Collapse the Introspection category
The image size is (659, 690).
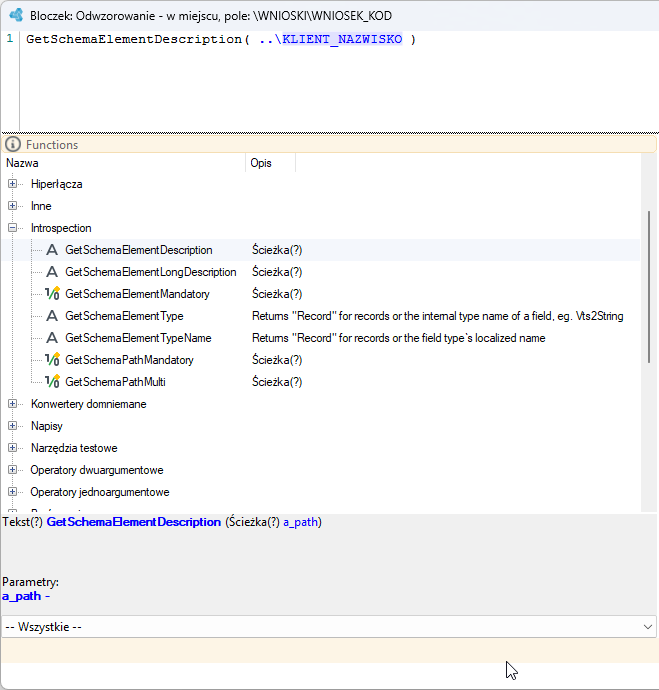coord(12,228)
